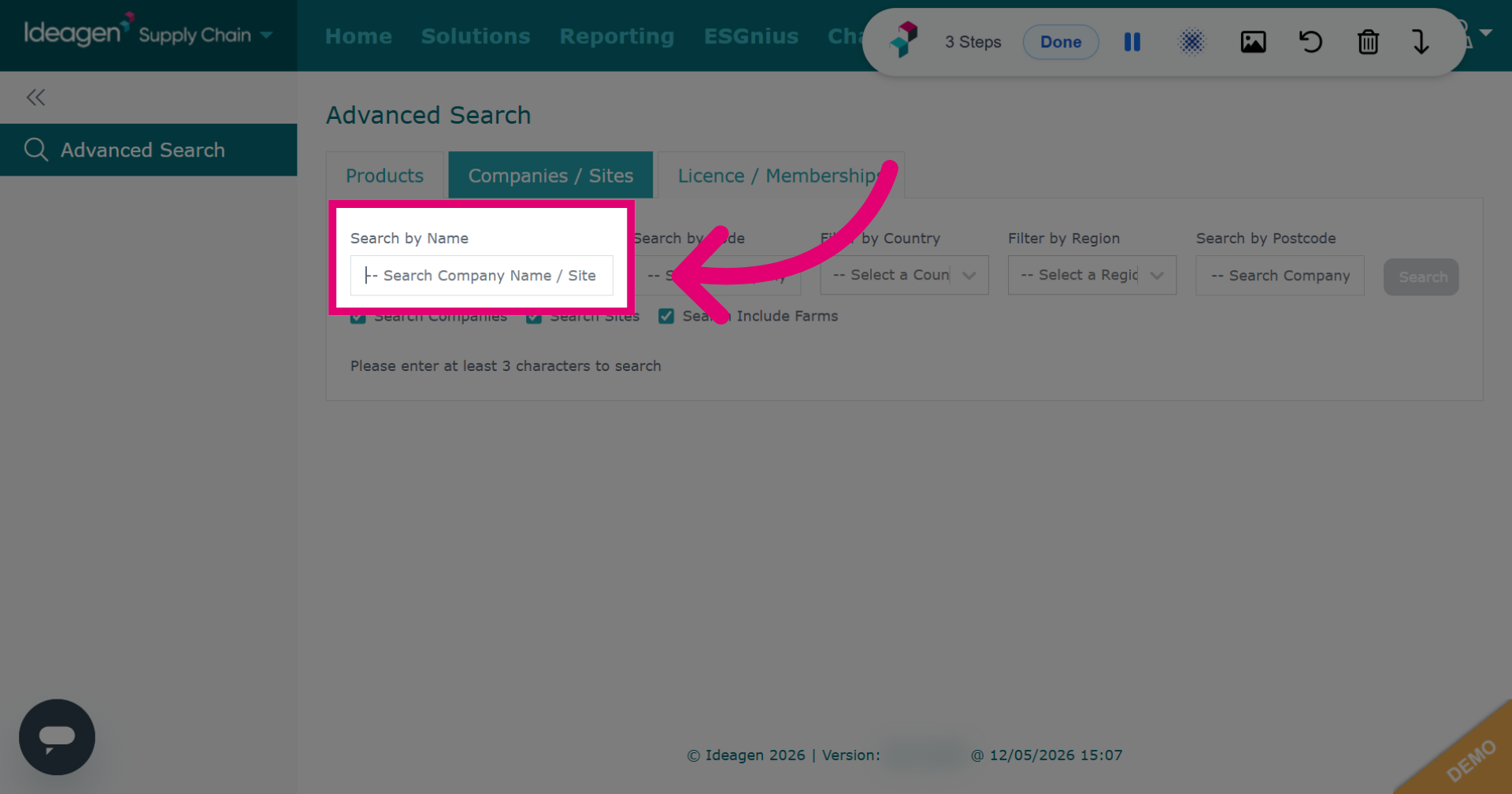Click the Ideagen logo

click(x=78, y=31)
